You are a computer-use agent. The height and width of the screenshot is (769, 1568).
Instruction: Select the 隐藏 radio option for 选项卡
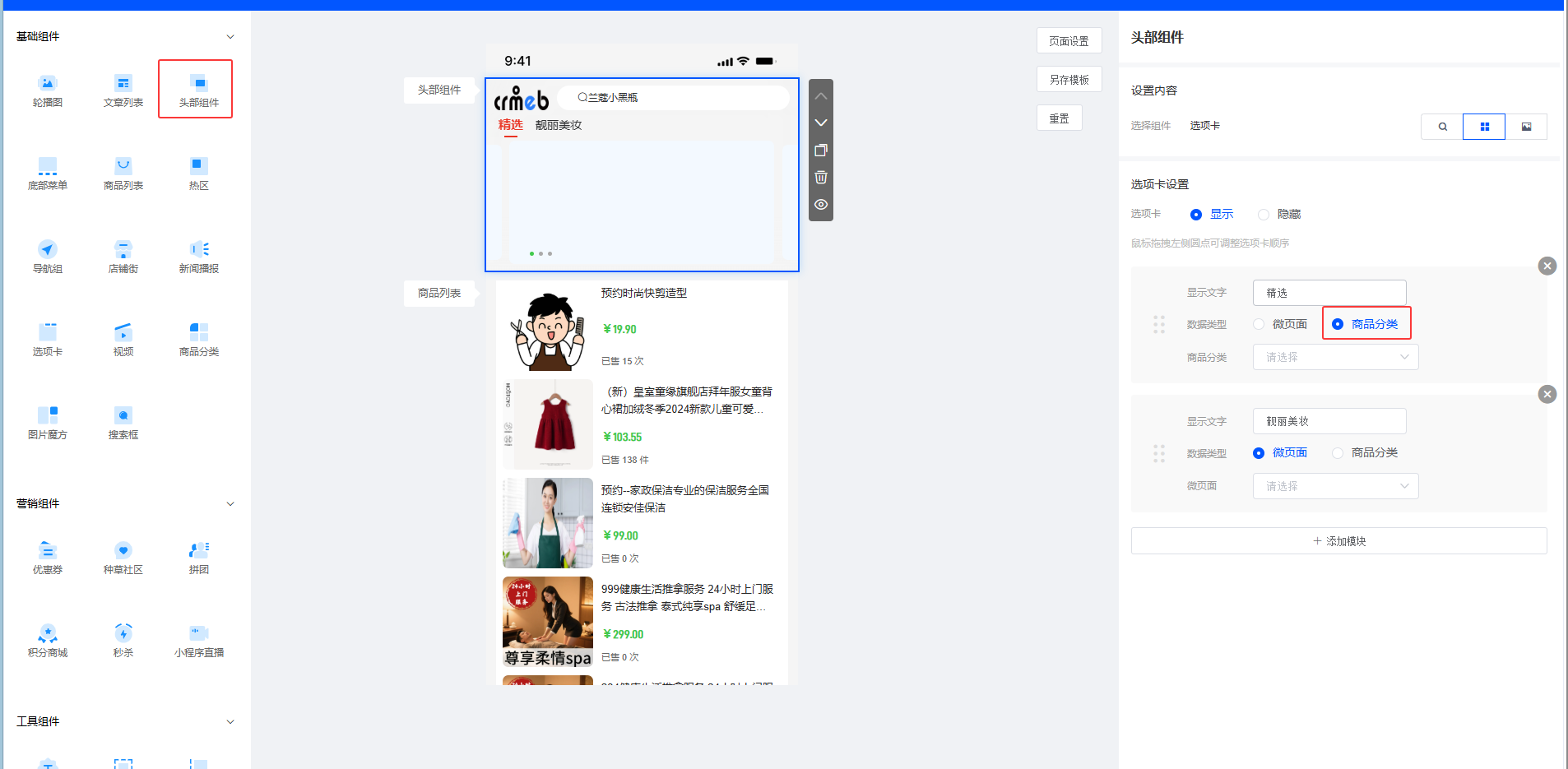tap(1264, 215)
